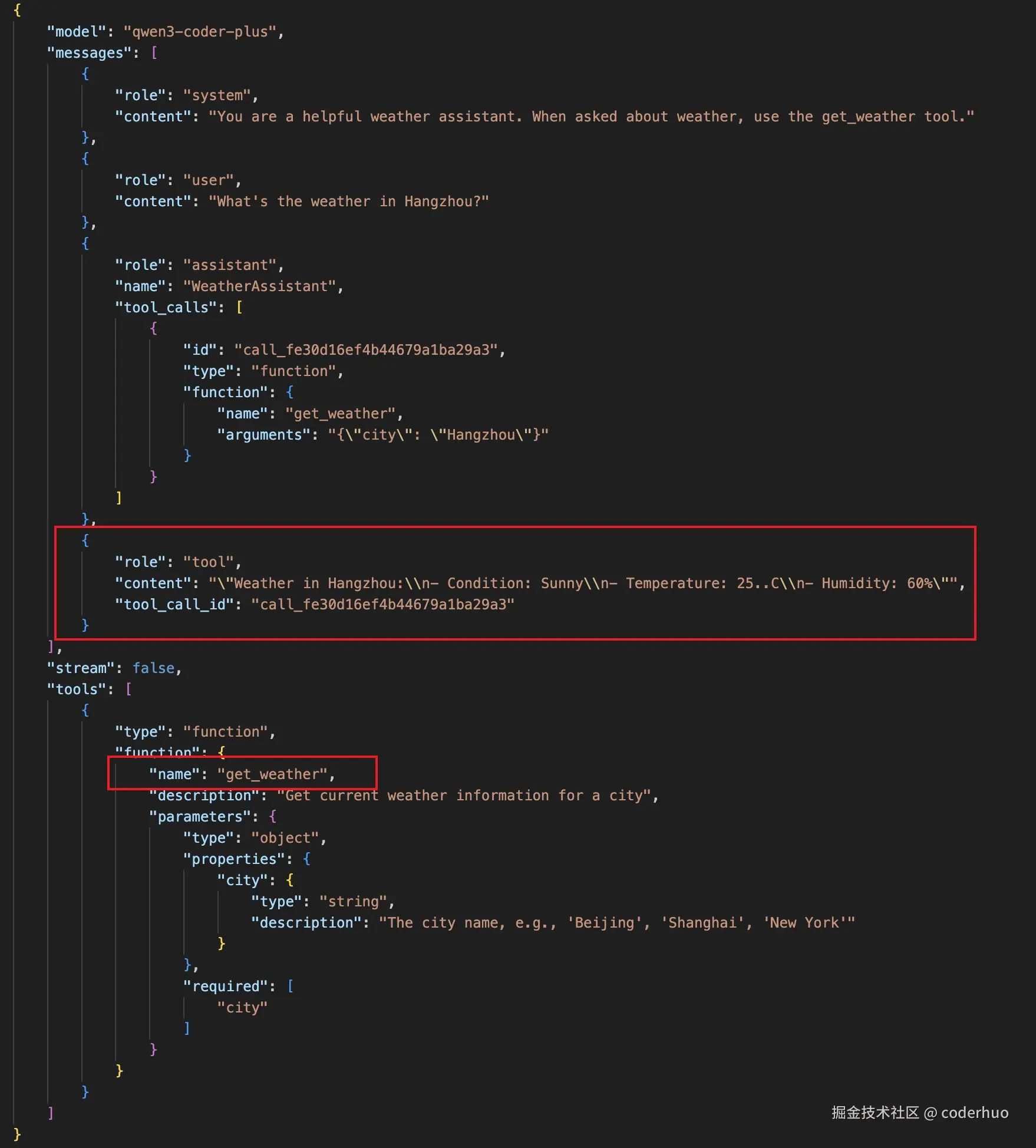Click "get_weather" name in tools definition

pos(272,774)
